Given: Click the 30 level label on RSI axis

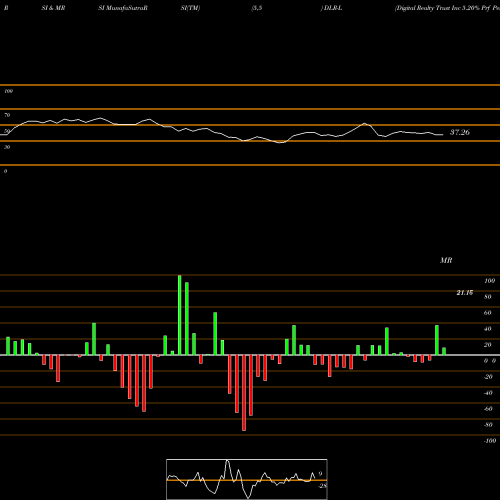Looking at the screenshot, I should click(x=7, y=147).
